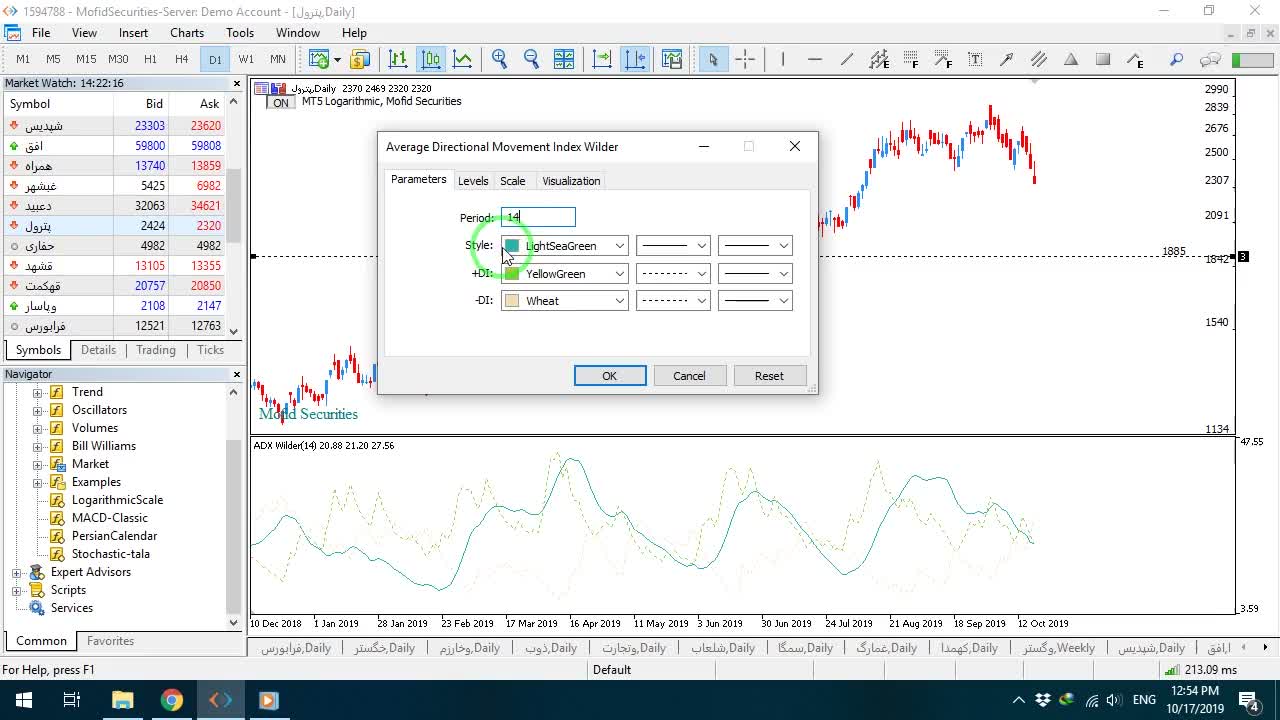This screenshot has width=1280, height=720.
Task: Open the Ticks tab in Market Watch
Action: [210, 350]
